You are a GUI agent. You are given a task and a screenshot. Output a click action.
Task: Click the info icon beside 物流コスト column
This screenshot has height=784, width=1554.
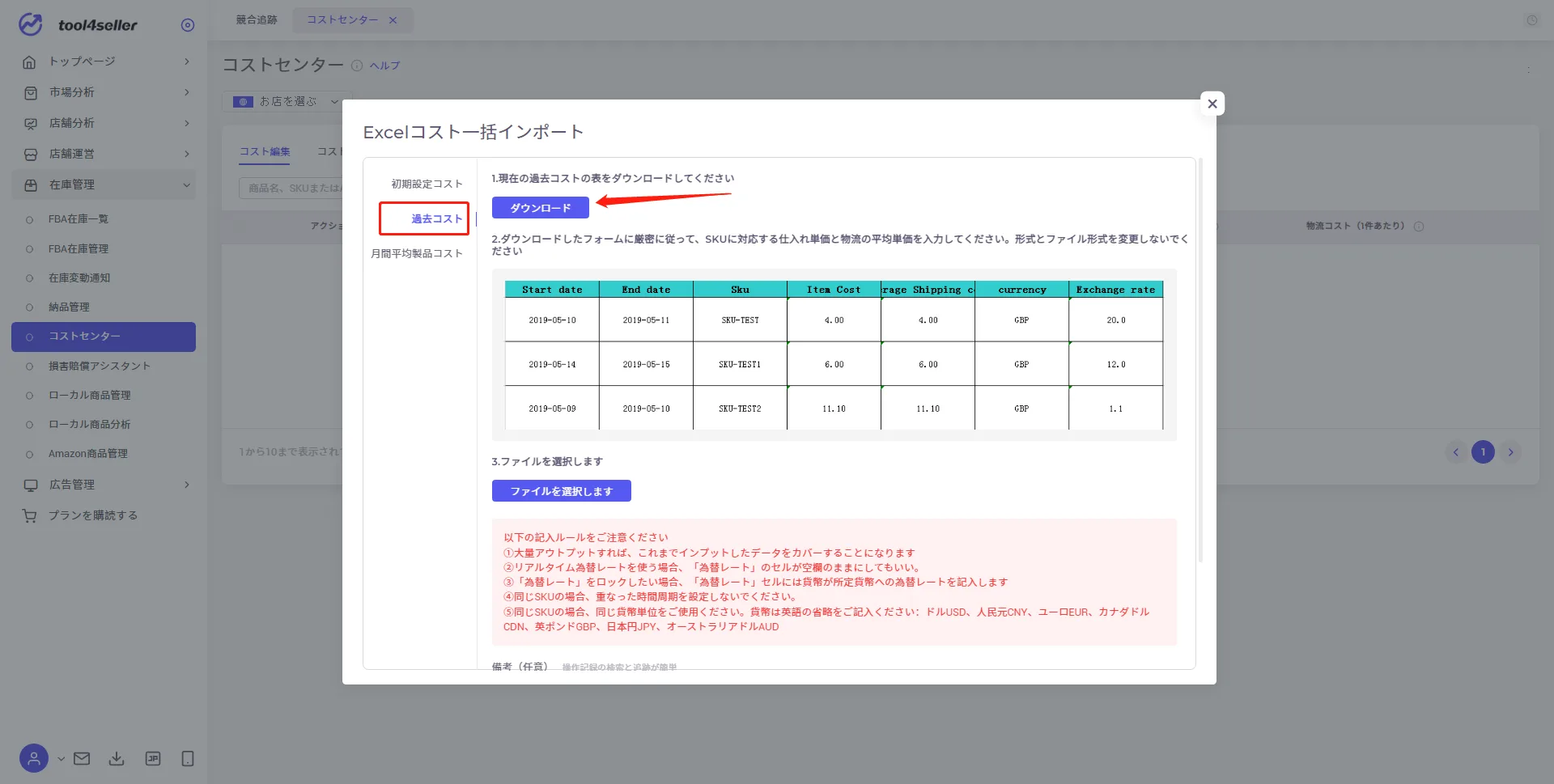(1419, 227)
